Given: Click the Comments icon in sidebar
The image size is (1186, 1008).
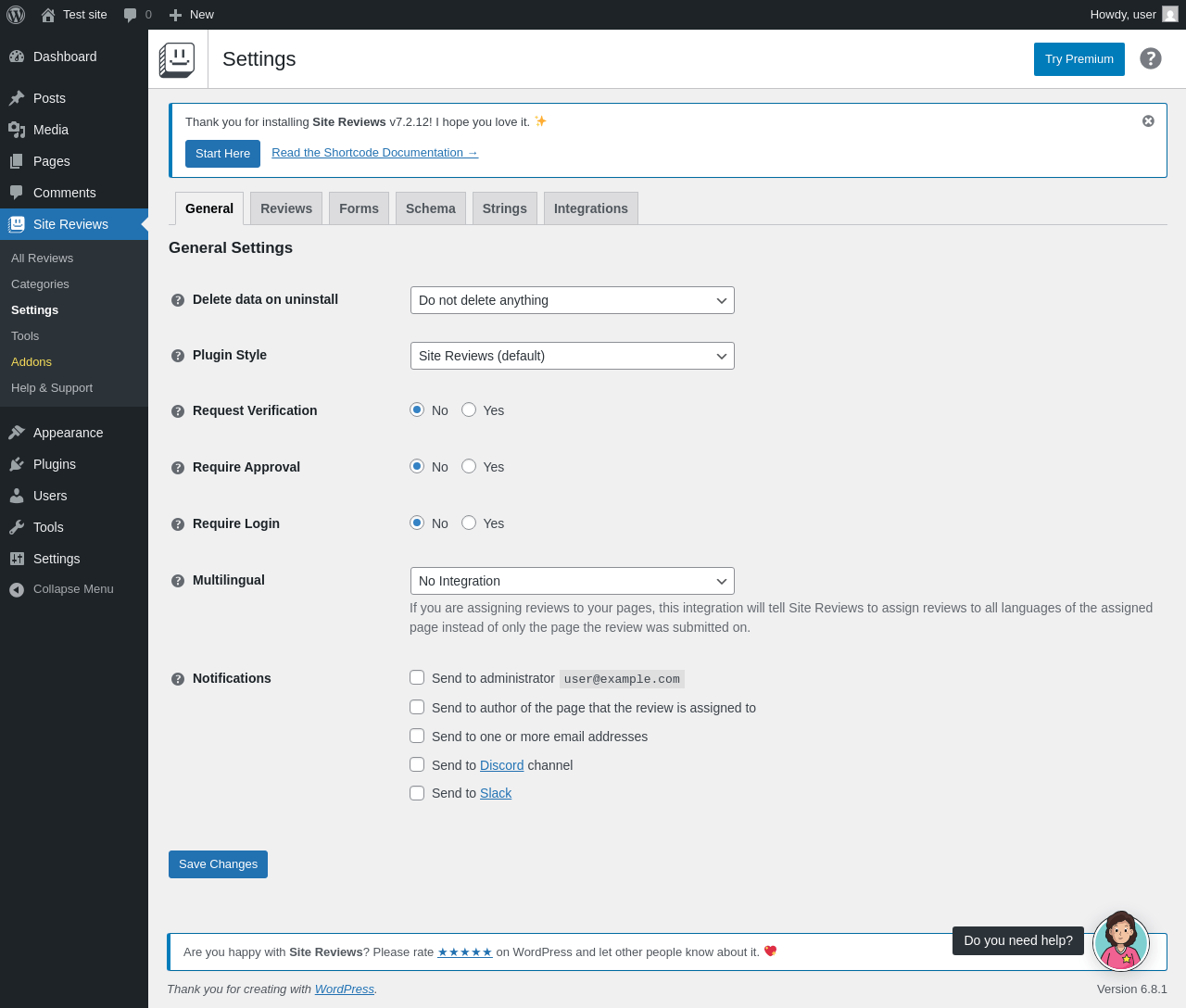Looking at the screenshot, I should tap(17, 193).
